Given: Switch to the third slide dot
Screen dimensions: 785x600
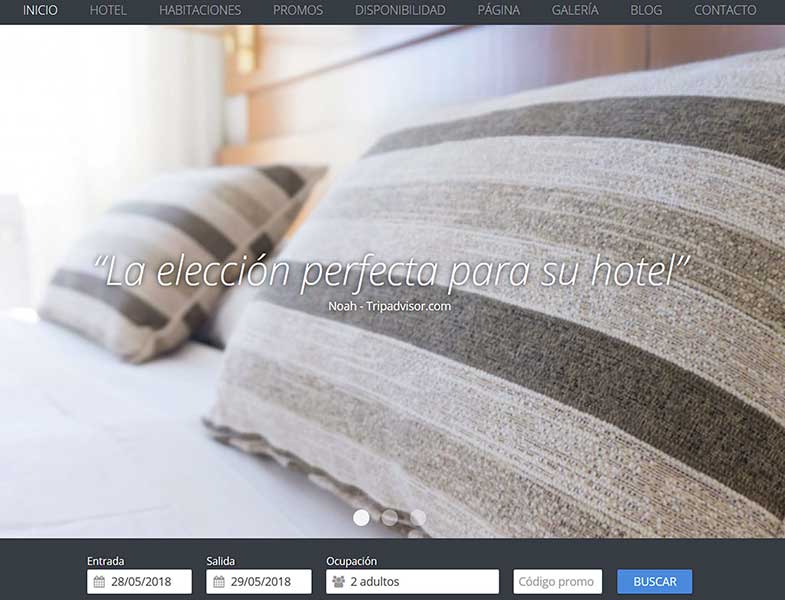Looking at the screenshot, I should coord(418,518).
